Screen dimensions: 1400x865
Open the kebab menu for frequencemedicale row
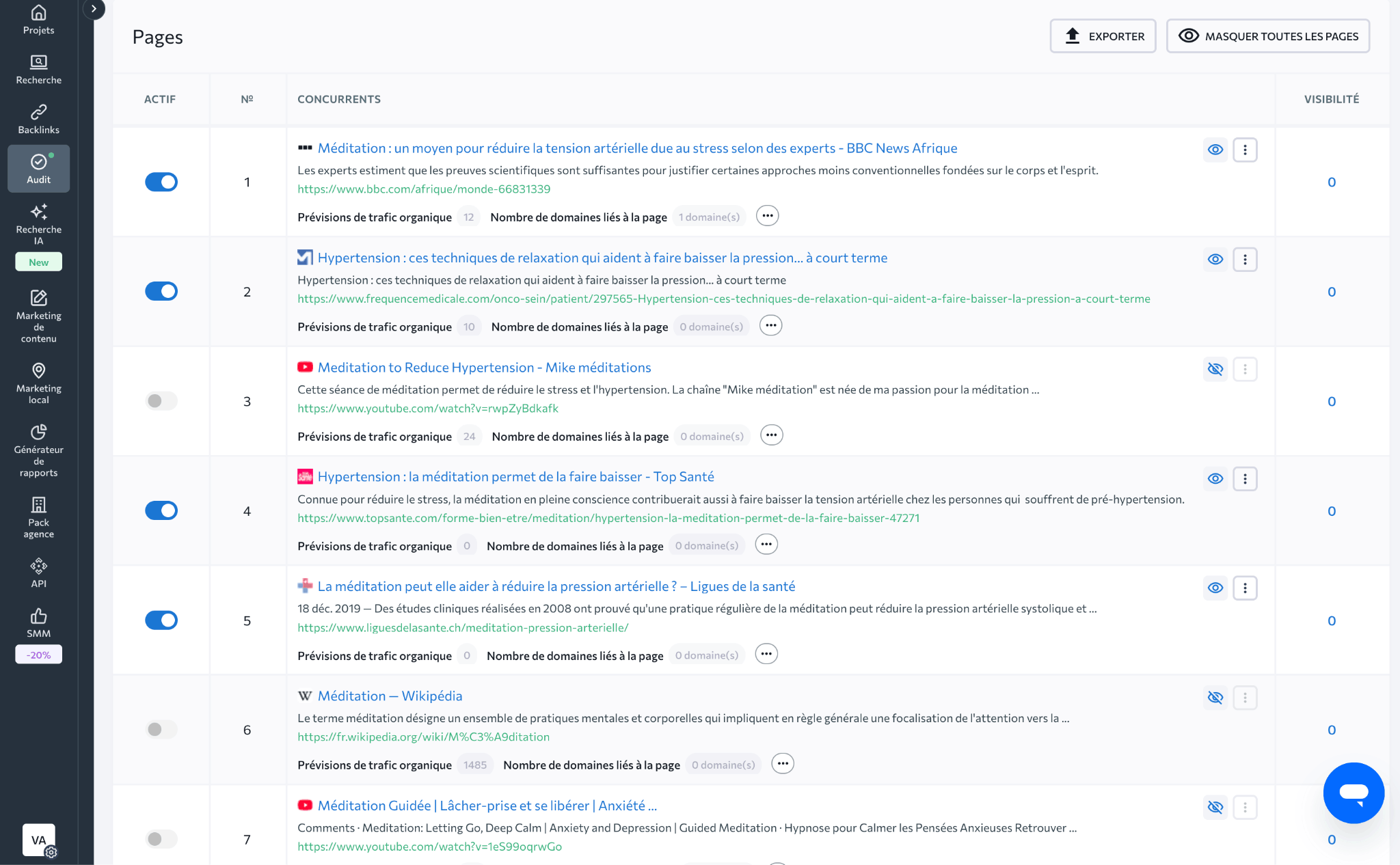[1245, 260]
